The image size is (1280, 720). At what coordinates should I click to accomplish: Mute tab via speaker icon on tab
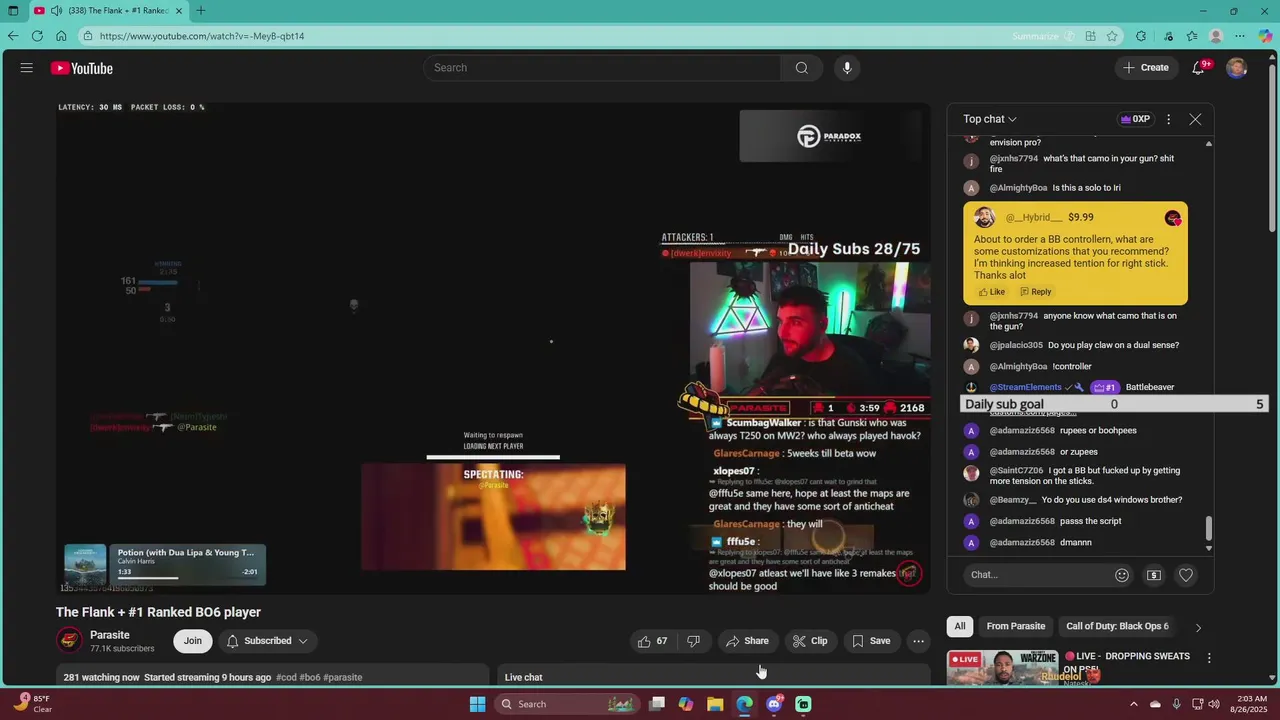click(56, 11)
